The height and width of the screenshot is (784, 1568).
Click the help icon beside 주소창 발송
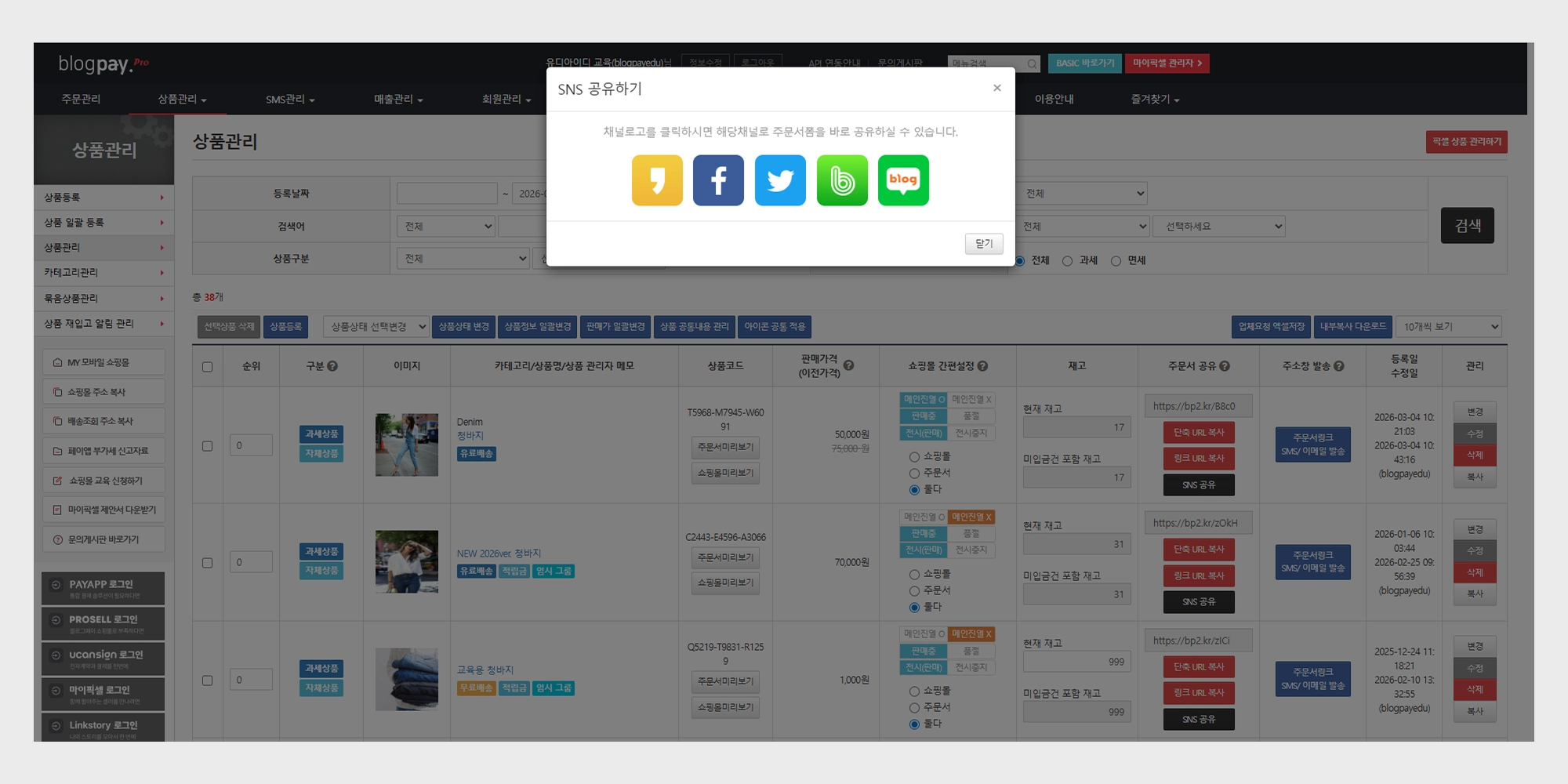pos(1339,366)
